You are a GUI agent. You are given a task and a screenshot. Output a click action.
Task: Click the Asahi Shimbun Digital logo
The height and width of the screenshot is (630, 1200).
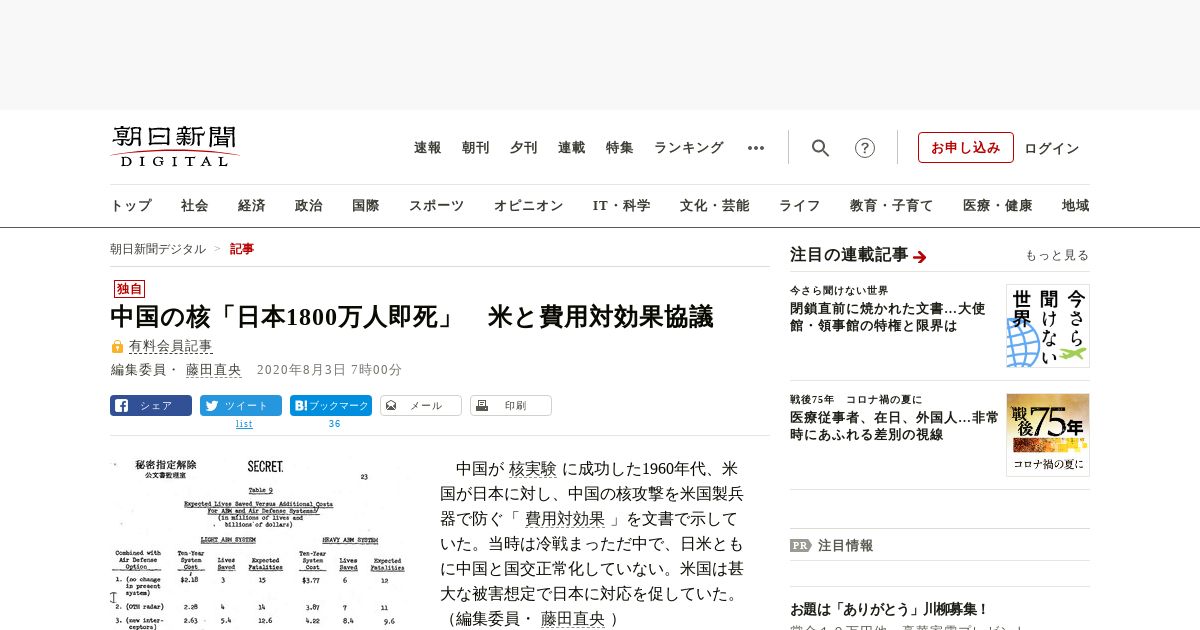[175, 146]
